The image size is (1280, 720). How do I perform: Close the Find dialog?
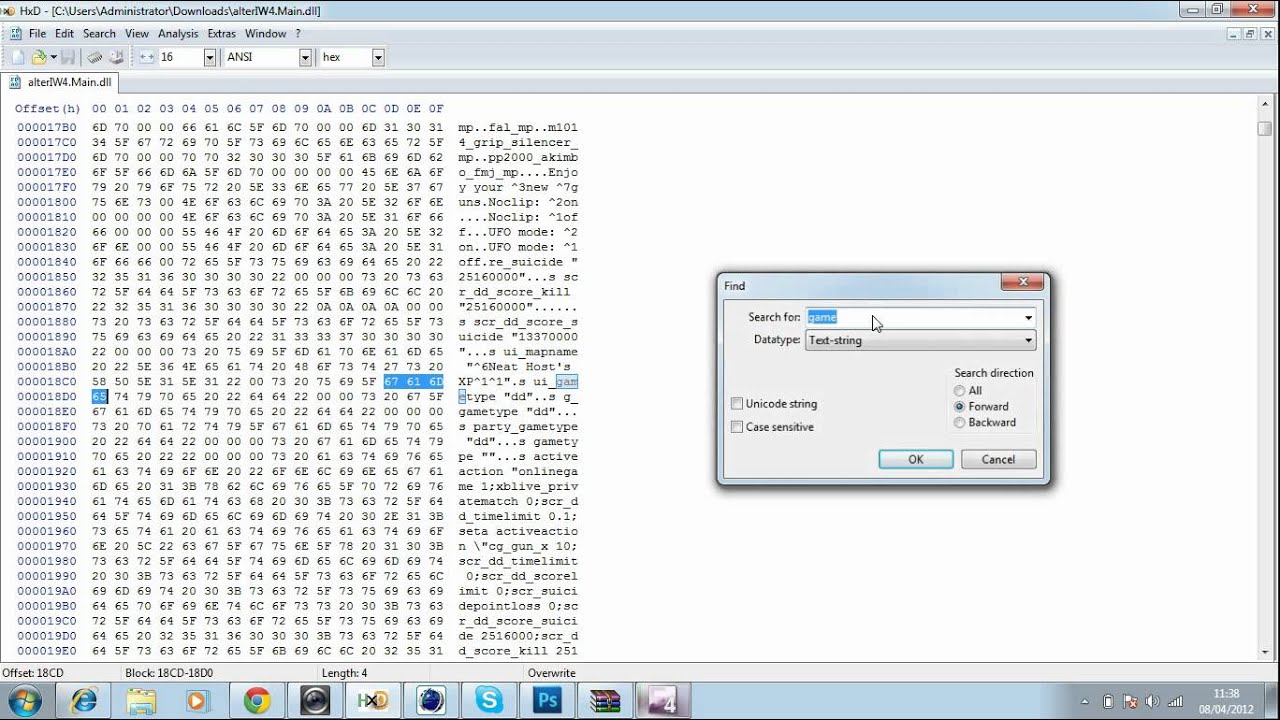1023,284
